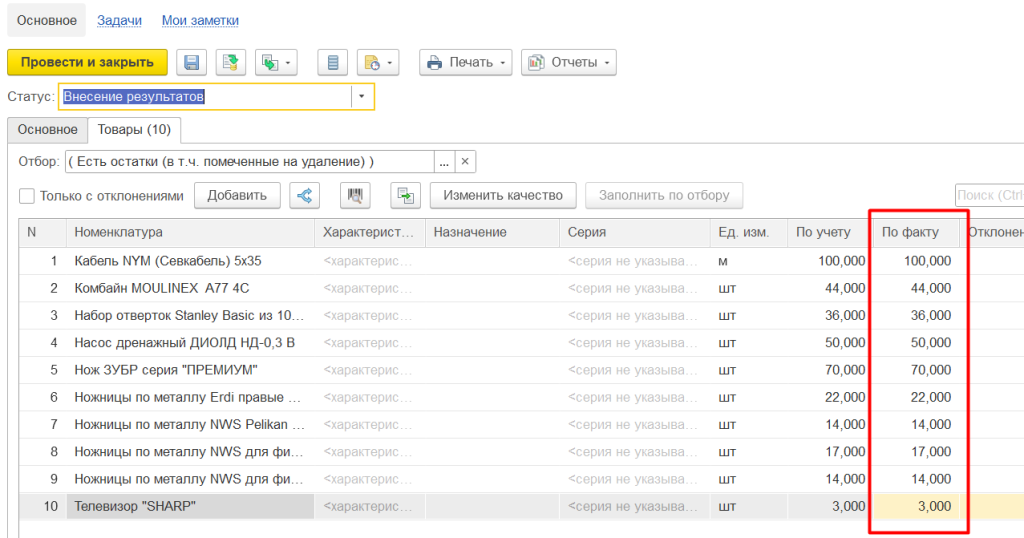
Task: Clear the Отбор filter with the cross
Action: pyautogui.click(x=465, y=162)
